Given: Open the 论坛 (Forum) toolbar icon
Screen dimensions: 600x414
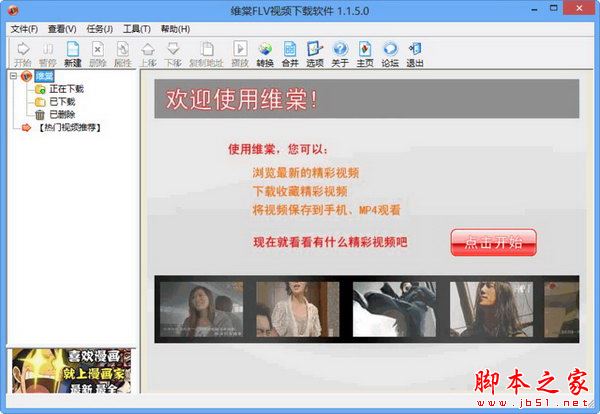Looking at the screenshot, I should (390, 54).
